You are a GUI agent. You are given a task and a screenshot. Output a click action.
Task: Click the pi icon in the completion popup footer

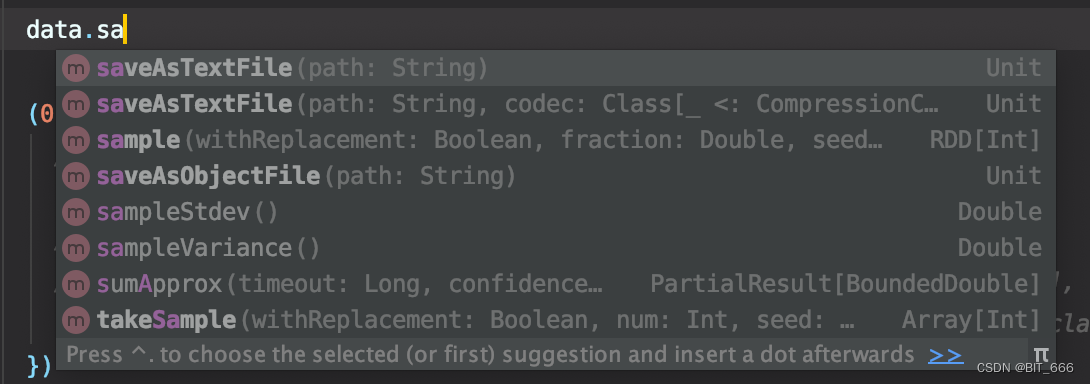(1041, 355)
